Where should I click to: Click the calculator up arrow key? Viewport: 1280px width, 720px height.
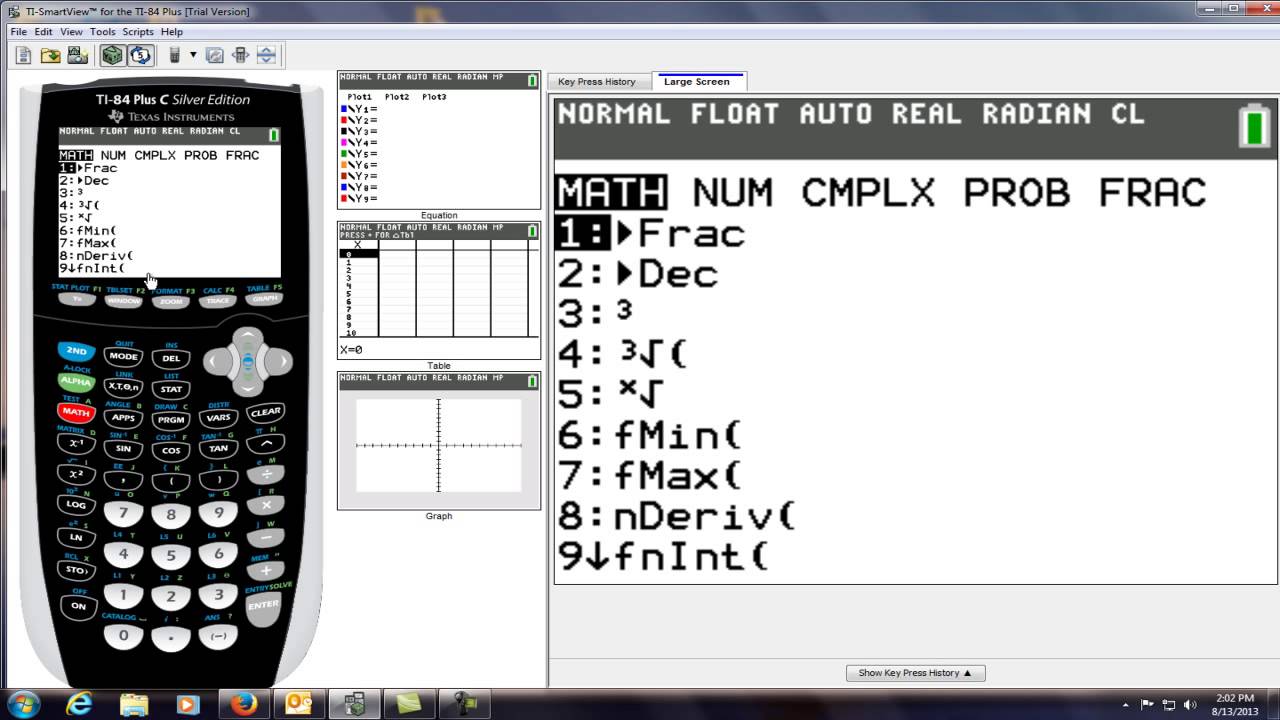[248, 339]
